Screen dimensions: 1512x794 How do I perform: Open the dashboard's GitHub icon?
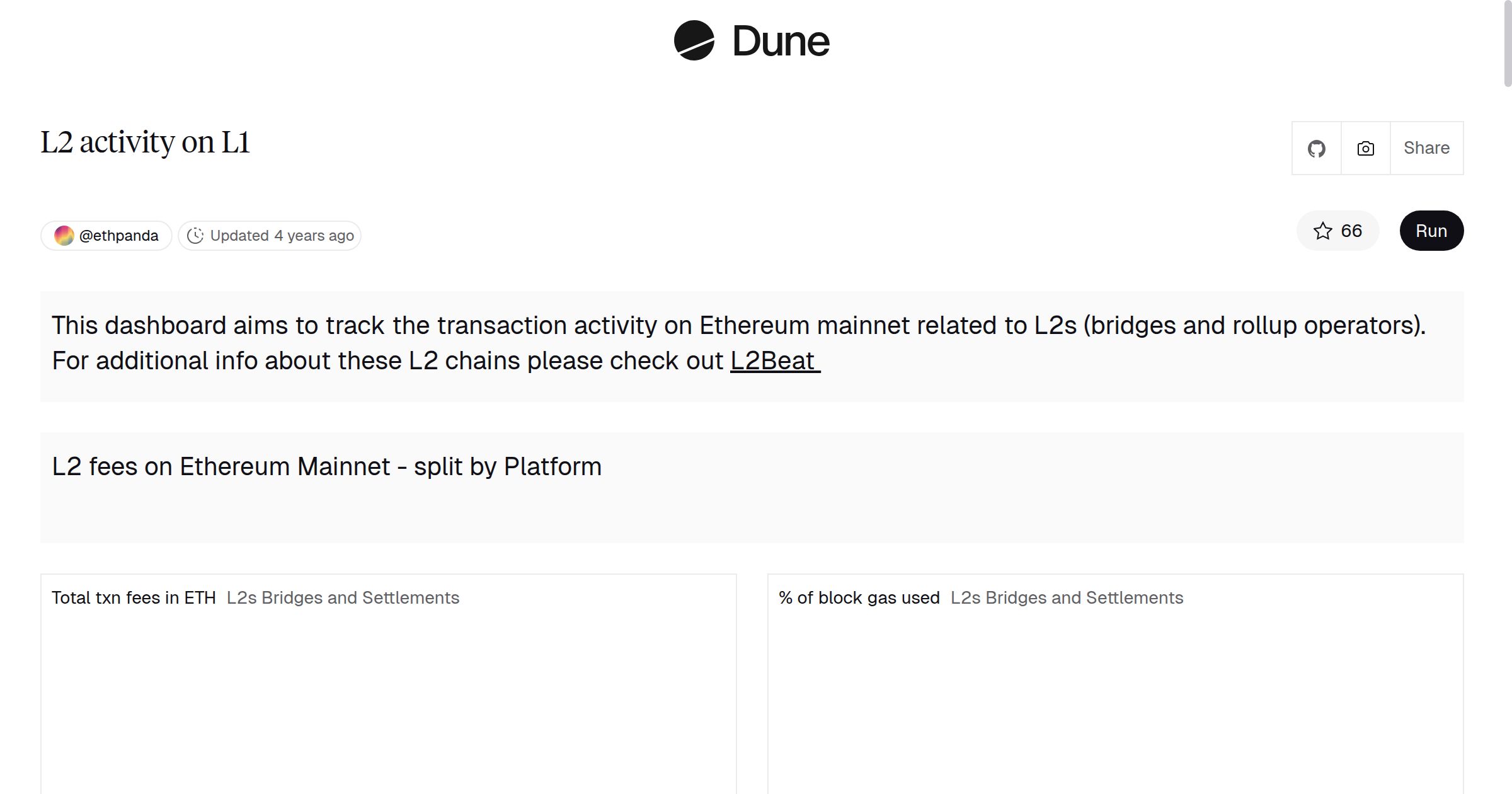coord(1317,147)
